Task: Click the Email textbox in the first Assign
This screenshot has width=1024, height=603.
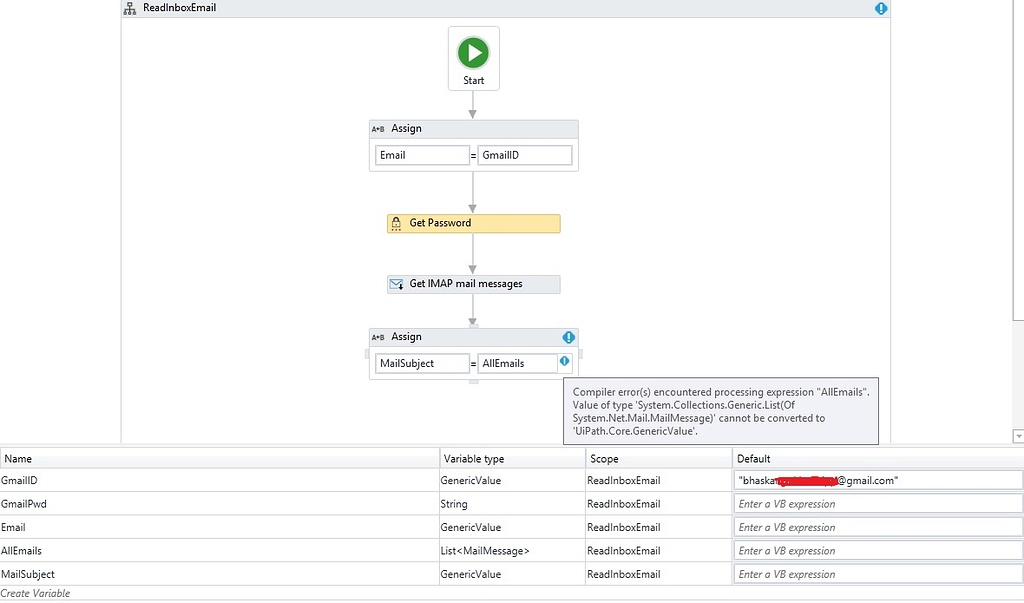Action: (x=422, y=155)
